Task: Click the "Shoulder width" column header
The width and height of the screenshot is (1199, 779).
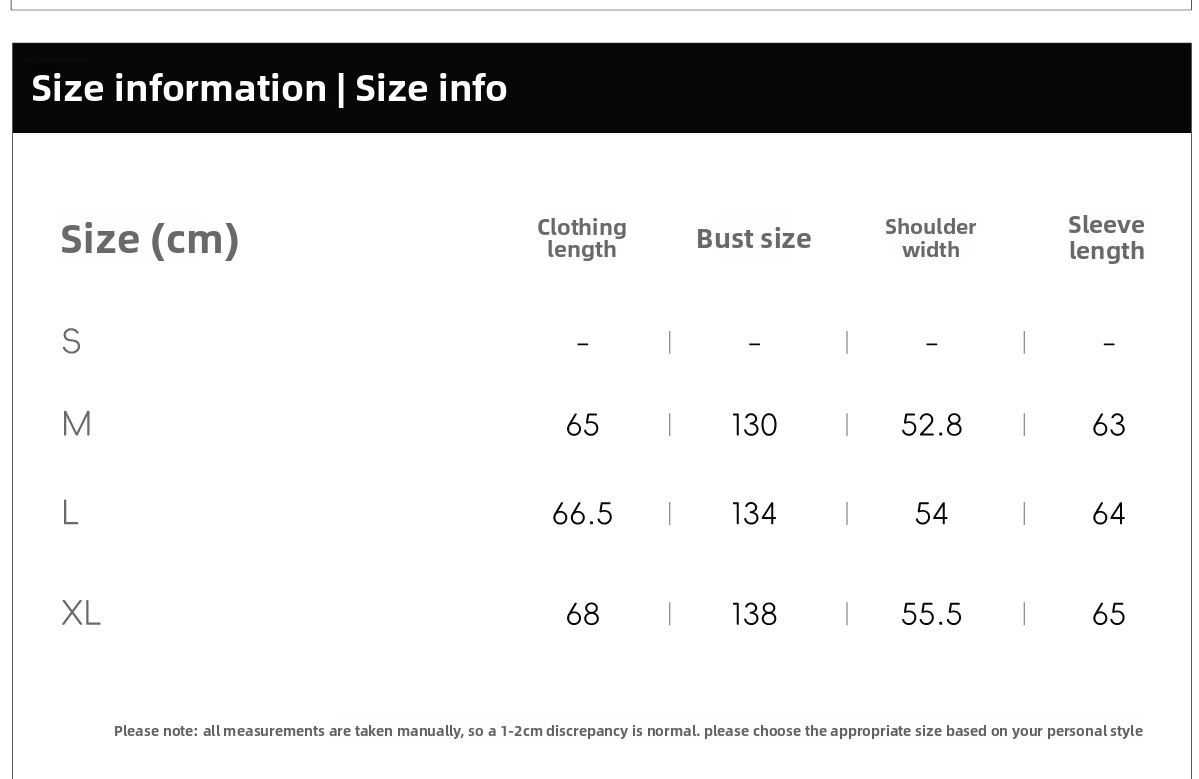Action: (x=931, y=239)
